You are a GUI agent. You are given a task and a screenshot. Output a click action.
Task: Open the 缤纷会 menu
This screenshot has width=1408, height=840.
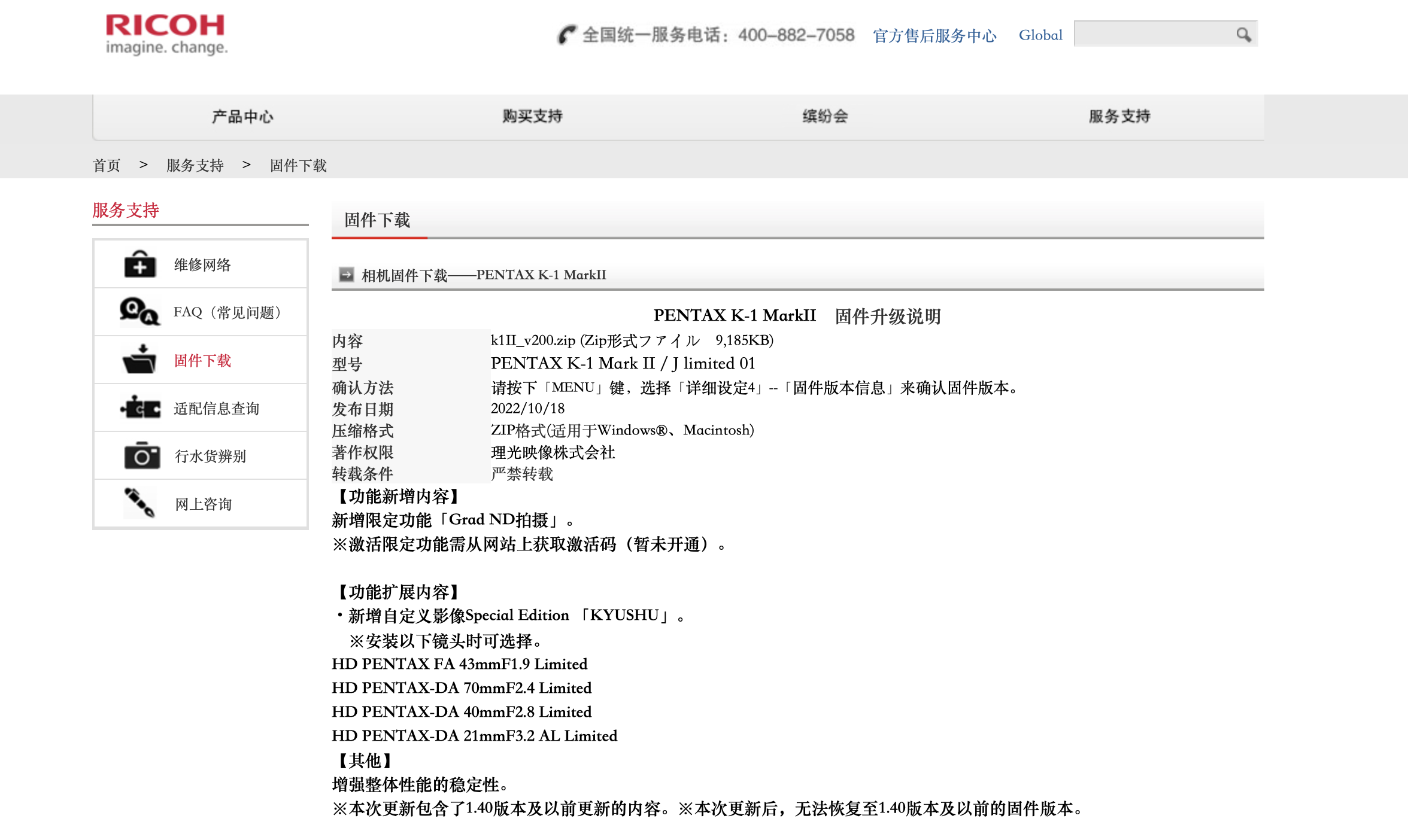[x=825, y=116]
